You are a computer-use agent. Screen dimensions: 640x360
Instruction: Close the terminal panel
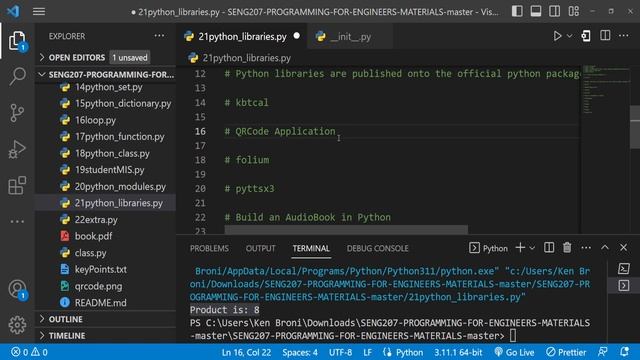coord(623,248)
